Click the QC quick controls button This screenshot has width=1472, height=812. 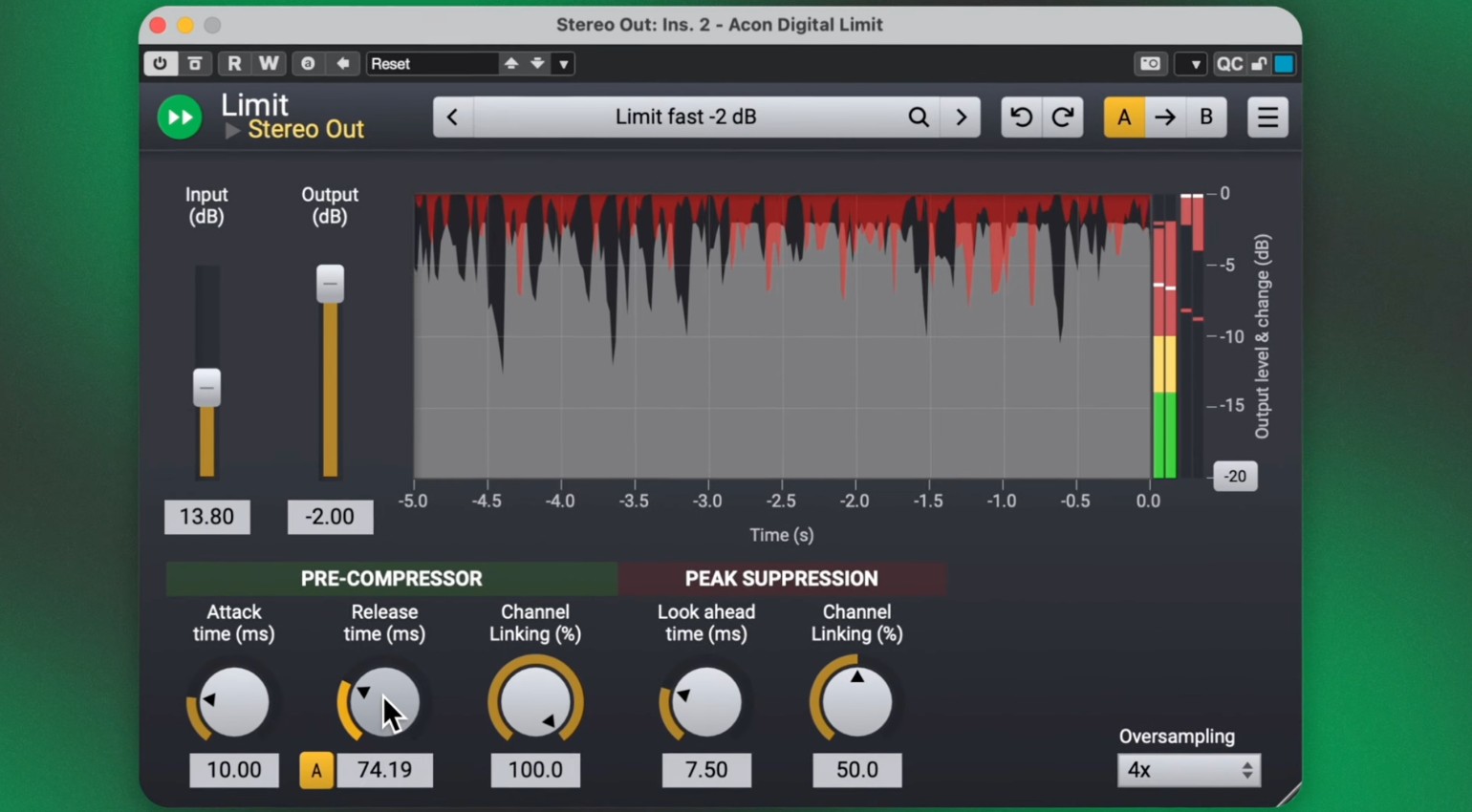tap(1228, 64)
